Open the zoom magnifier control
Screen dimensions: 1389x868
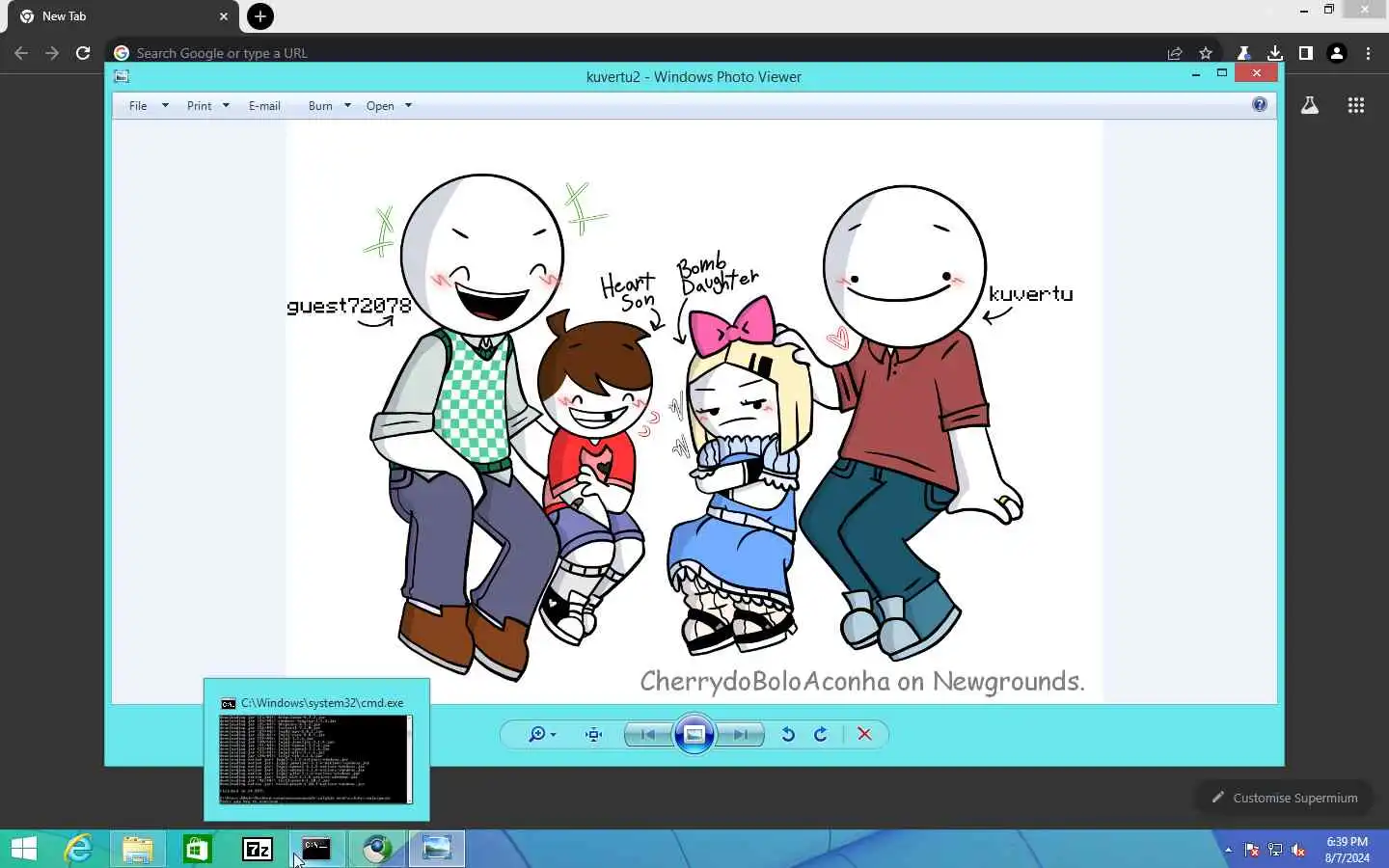tap(542, 735)
